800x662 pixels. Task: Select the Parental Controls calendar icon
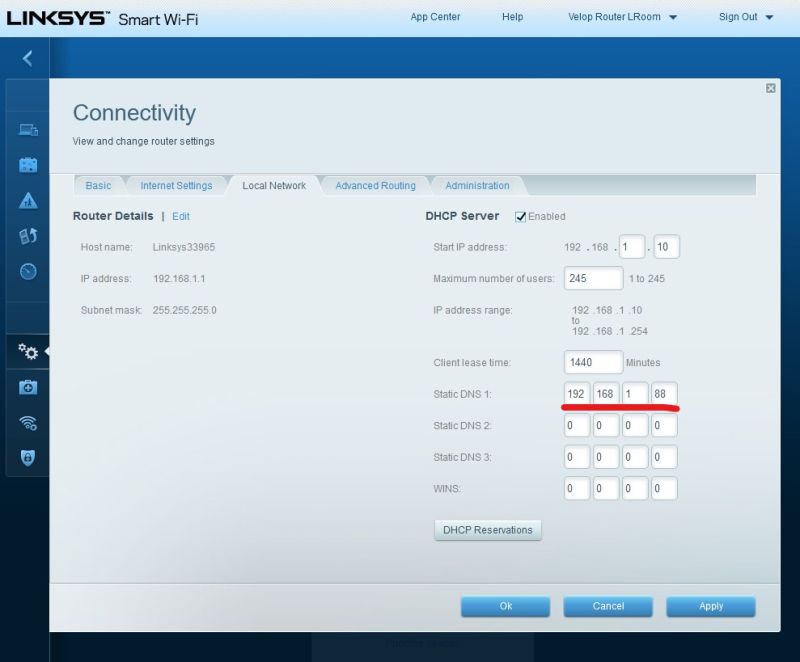pos(27,164)
